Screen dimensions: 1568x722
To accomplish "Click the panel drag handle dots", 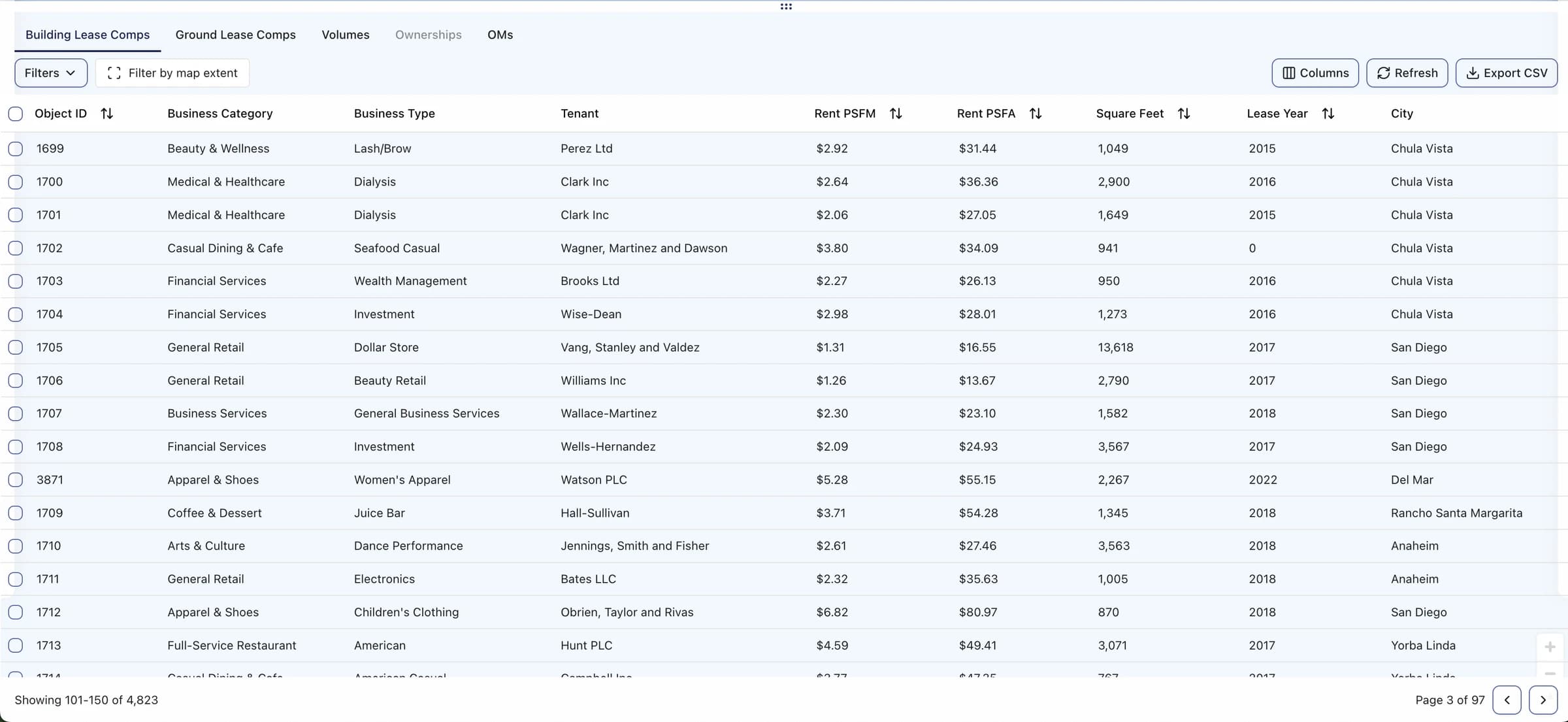I will (x=786, y=7).
